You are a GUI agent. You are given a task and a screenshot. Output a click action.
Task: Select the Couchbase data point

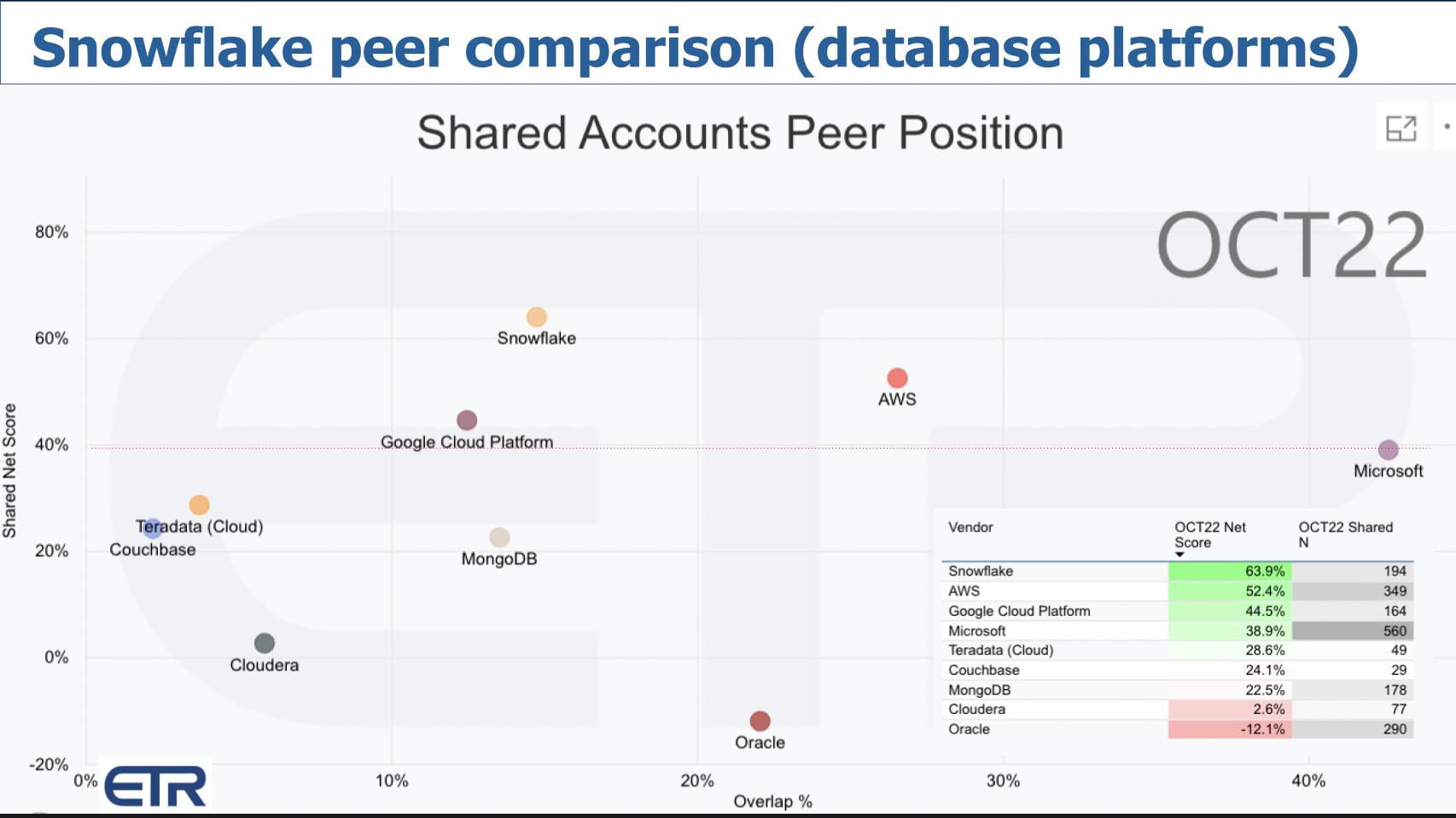pyautogui.click(x=152, y=529)
